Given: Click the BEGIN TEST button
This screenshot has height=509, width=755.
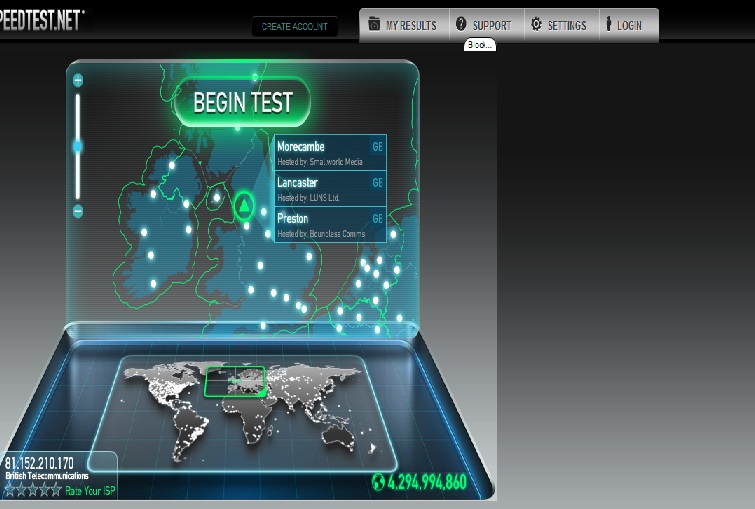Looking at the screenshot, I should (242, 102).
